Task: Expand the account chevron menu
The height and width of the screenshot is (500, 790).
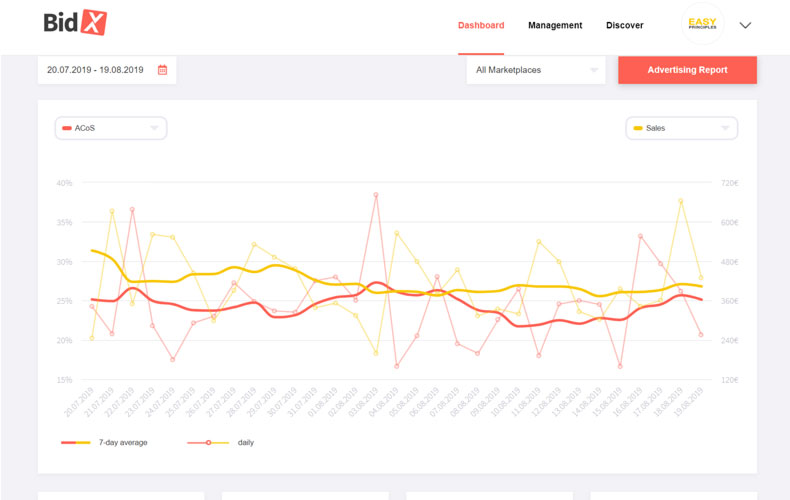Action: tap(745, 25)
